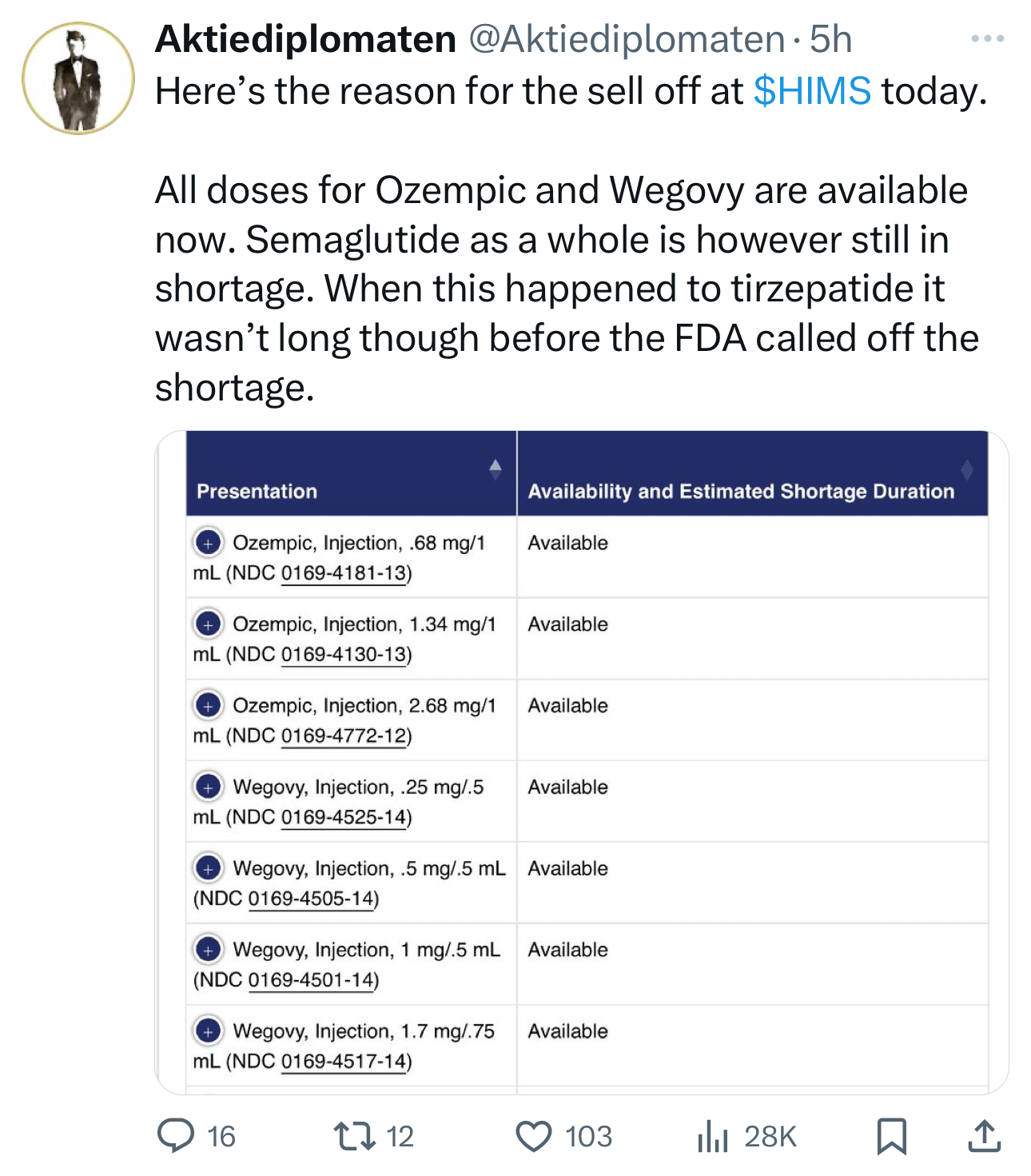
Task: Open Aktiediplomaten profile avatar
Action: tap(78, 78)
